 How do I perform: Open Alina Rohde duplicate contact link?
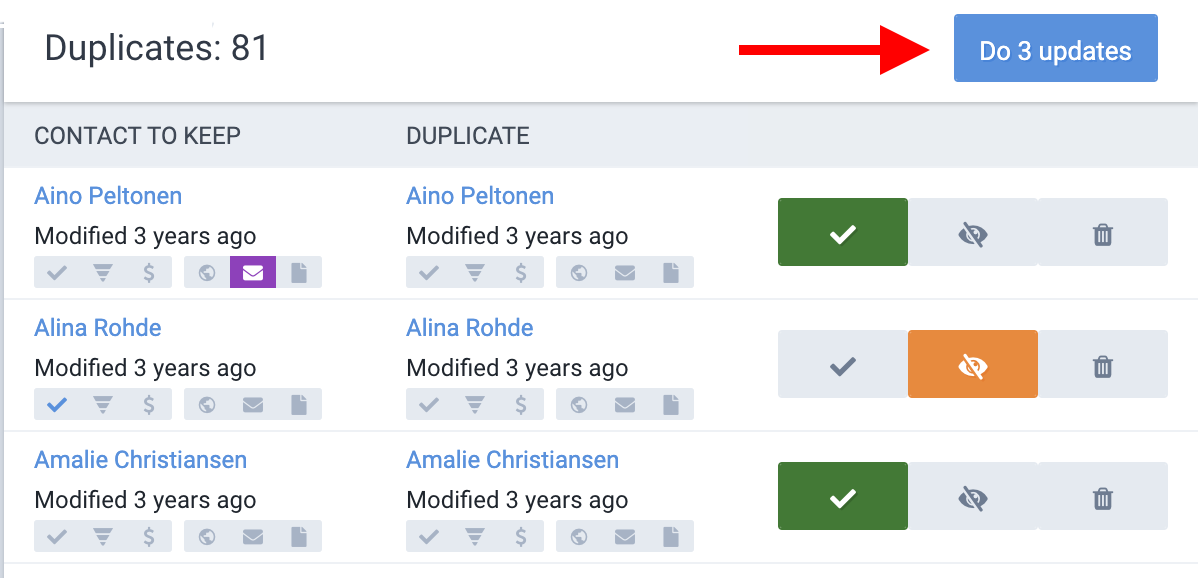pyautogui.click(x=470, y=328)
